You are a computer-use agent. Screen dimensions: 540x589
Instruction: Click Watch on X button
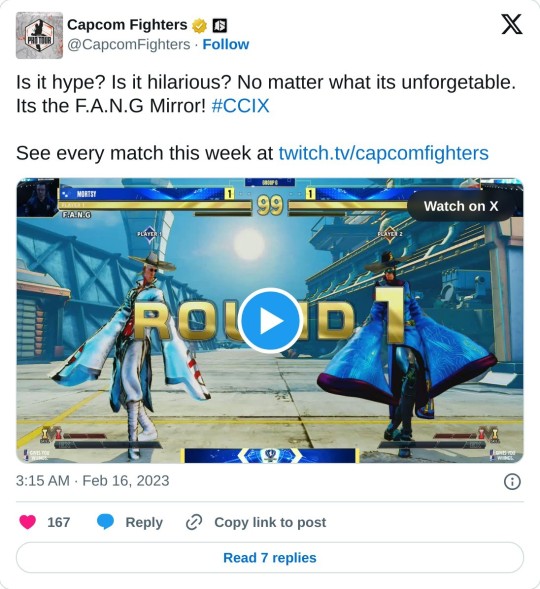tap(461, 206)
